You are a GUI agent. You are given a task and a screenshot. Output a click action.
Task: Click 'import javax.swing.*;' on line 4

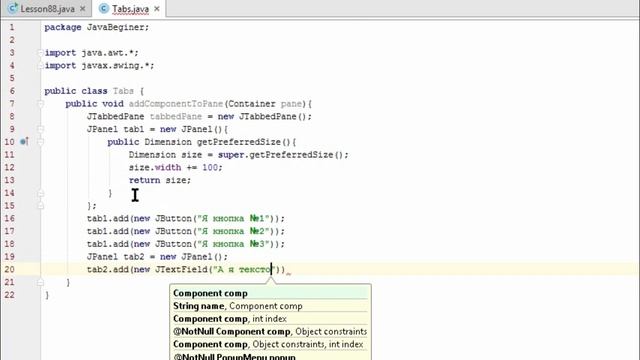click(99, 65)
